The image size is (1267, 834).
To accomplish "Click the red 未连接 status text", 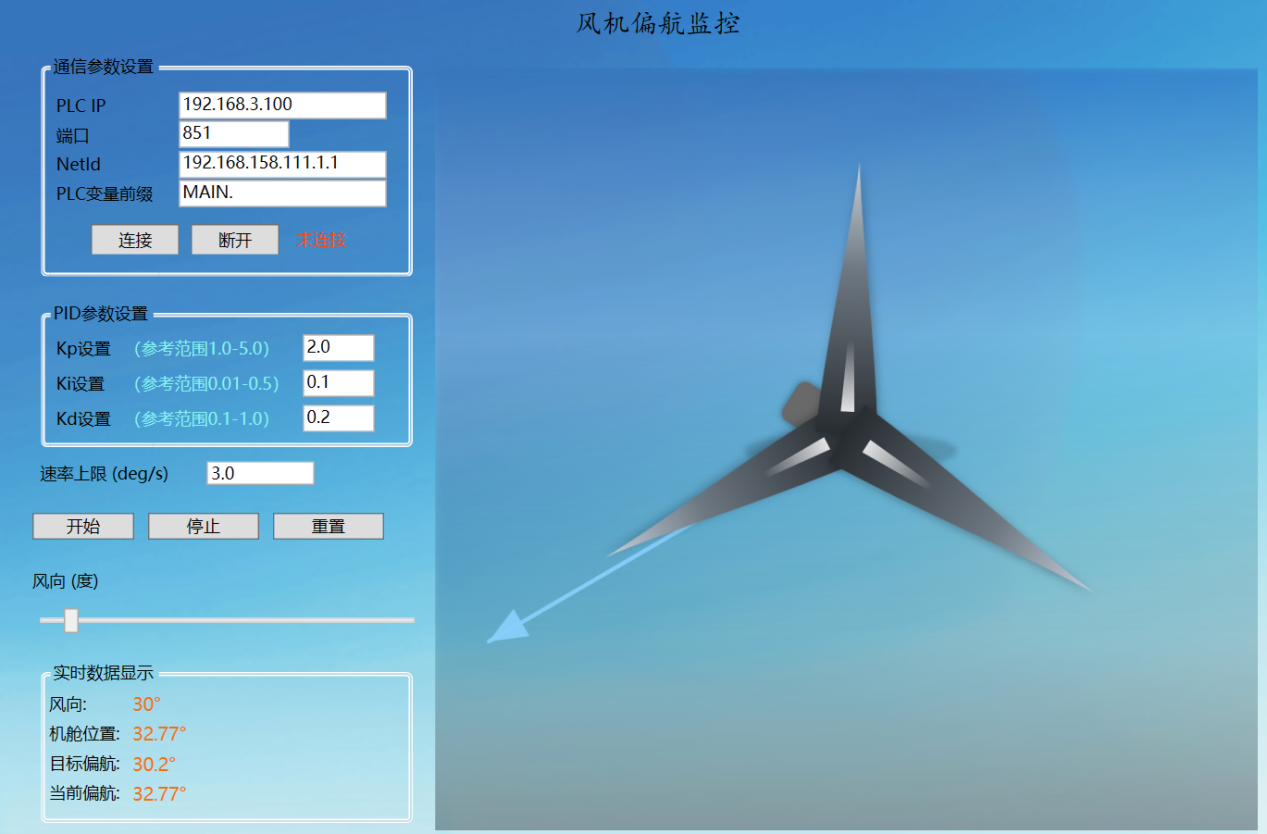I will [x=321, y=240].
